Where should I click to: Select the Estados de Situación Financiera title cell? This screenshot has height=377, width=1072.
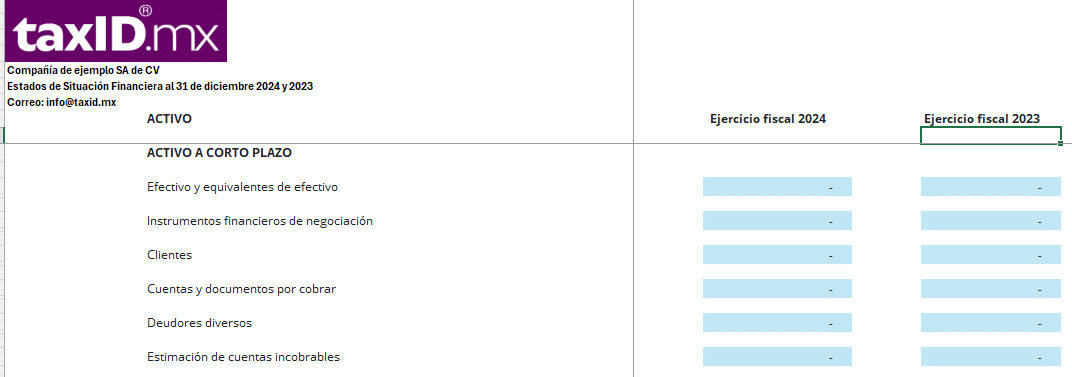click(160, 86)
